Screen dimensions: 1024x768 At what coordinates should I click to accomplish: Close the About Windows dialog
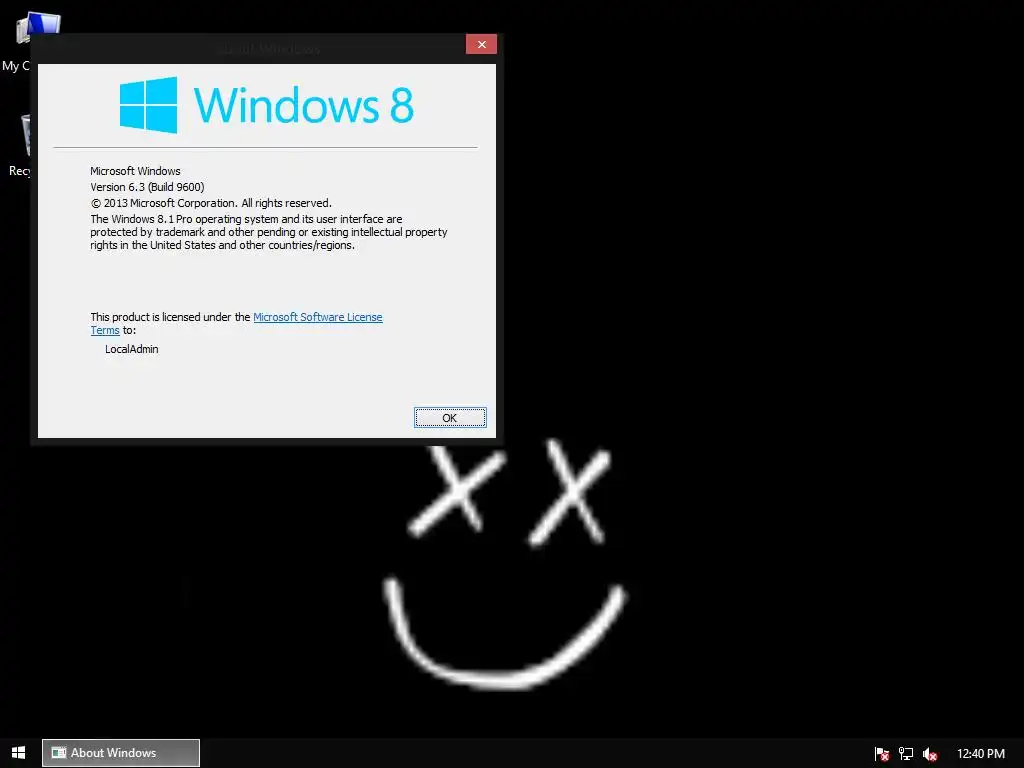[481, 44]
